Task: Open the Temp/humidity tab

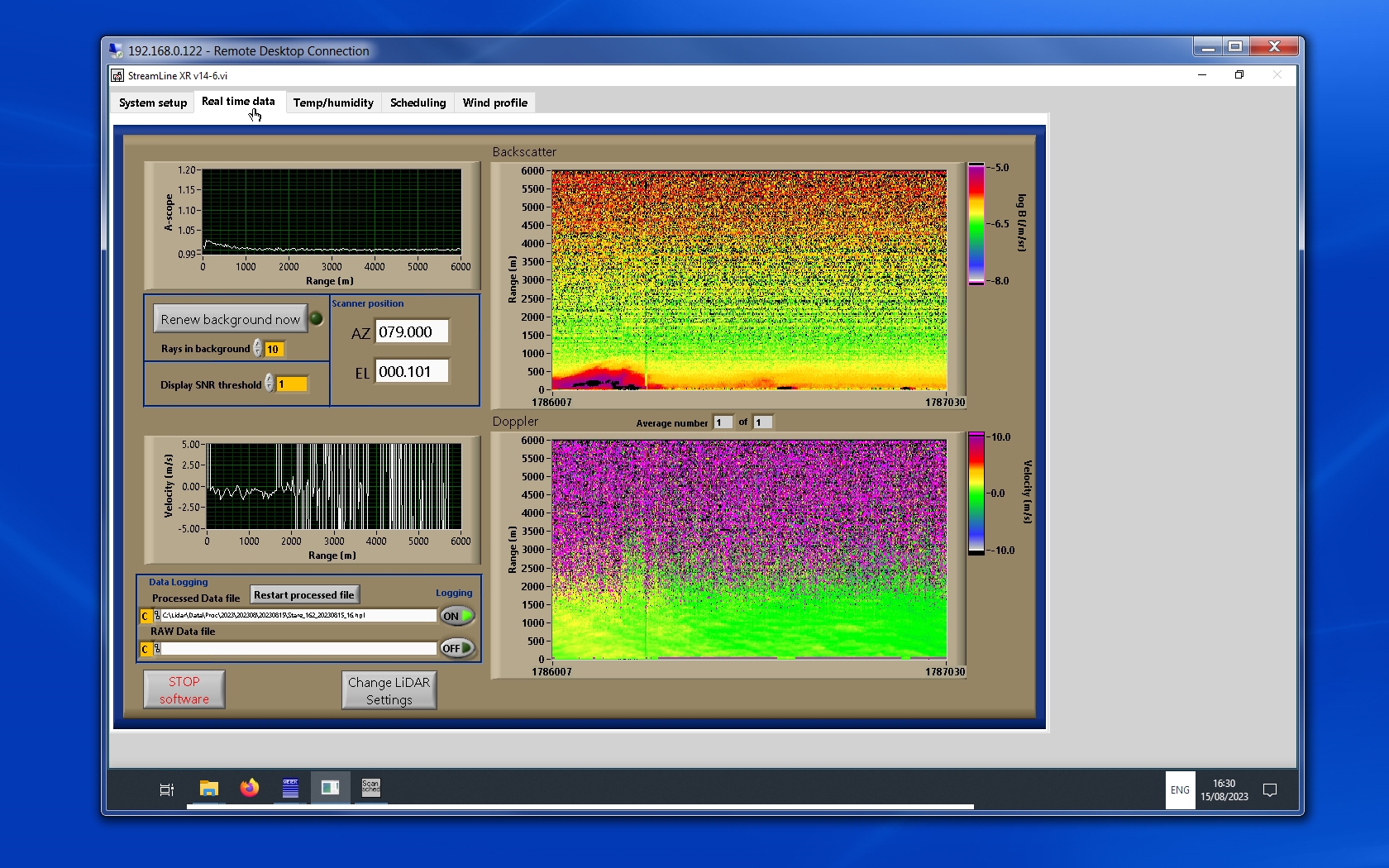Action: [333, 103]
